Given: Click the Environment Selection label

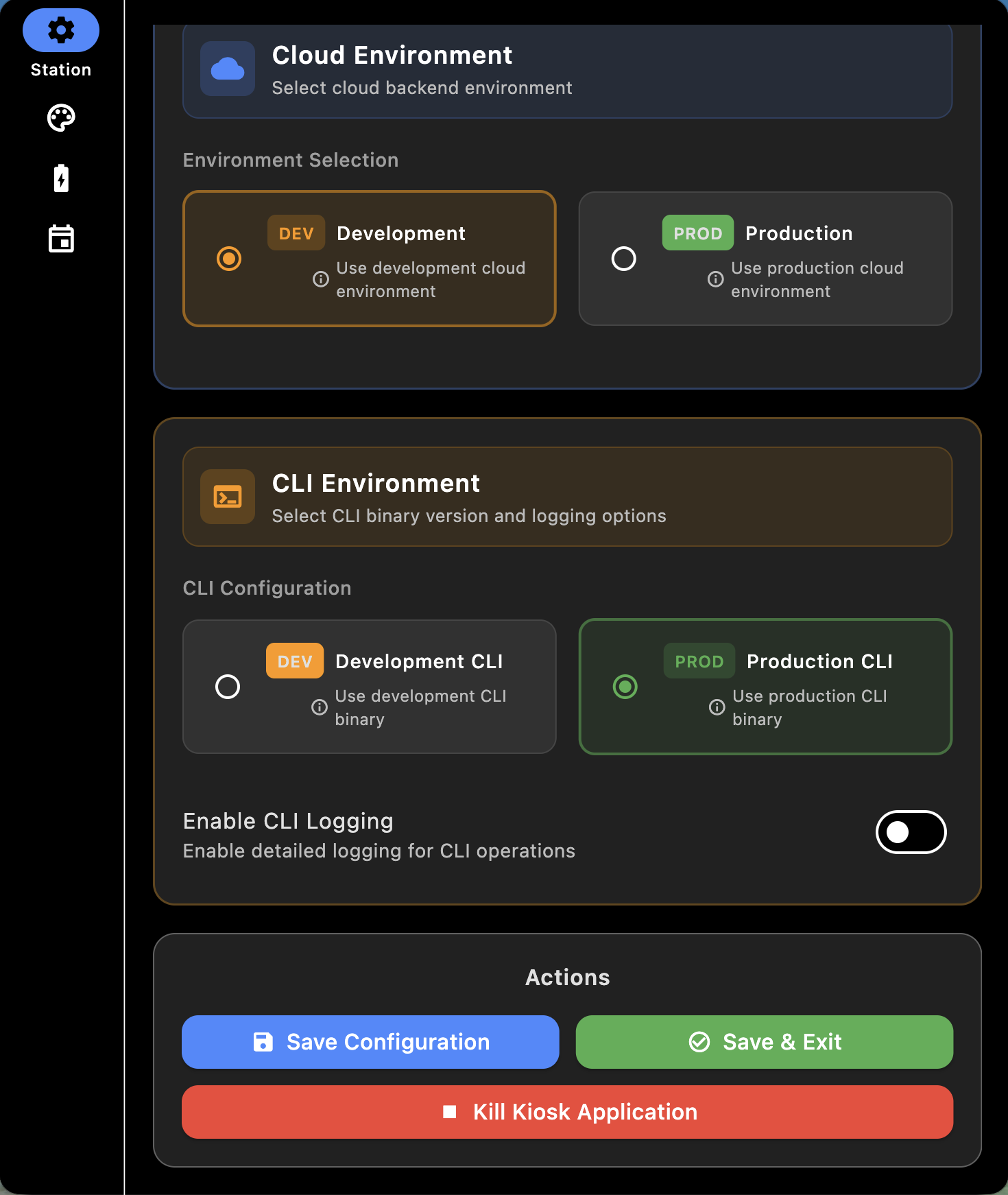Looking at the screenshot, I should point(291,160).
